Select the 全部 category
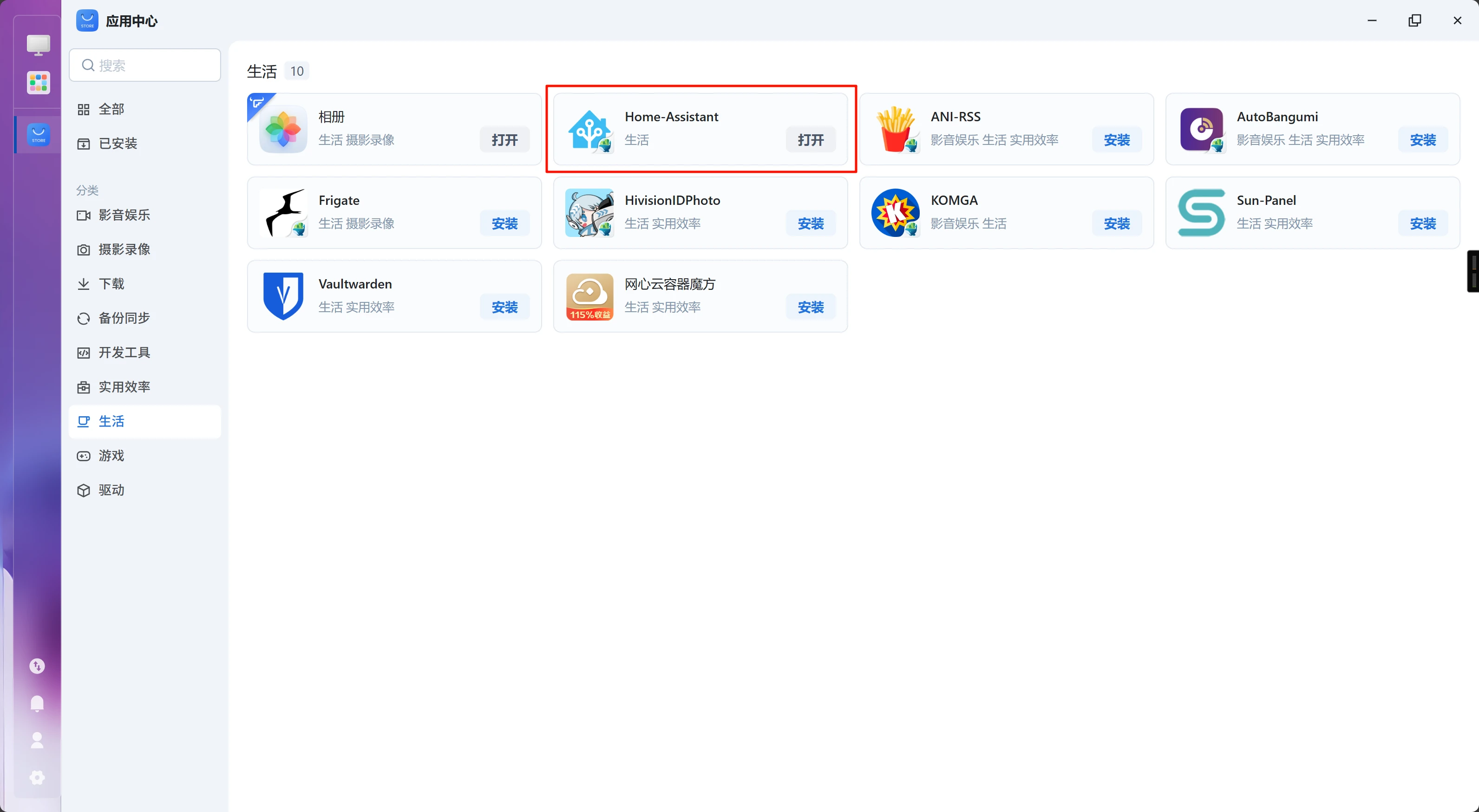The height and width of the screenshot is (812, 1479). click(144, 109)
